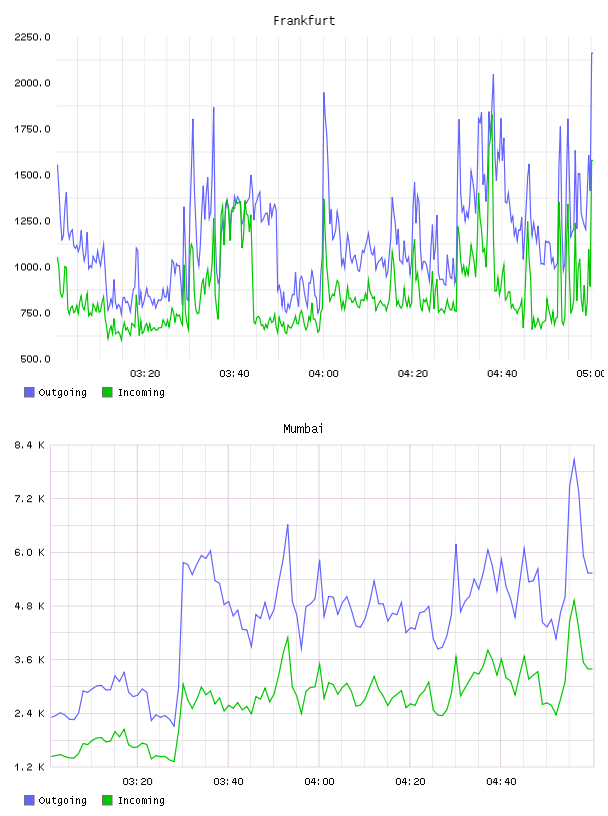
Task: Click Mumbai Incoming green legend swatch
Action: (x=107, y=800)
